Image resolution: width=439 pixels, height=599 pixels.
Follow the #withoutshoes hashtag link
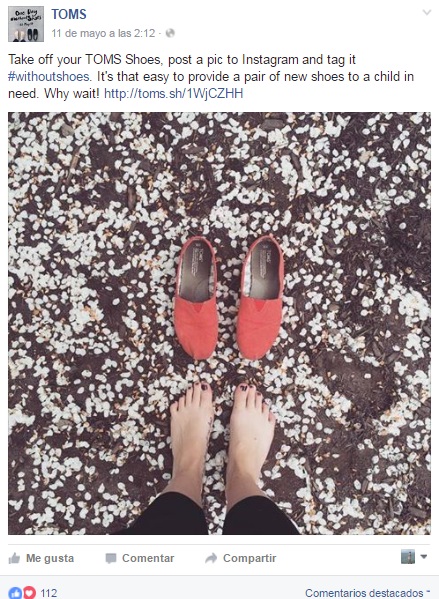(50, 76)
